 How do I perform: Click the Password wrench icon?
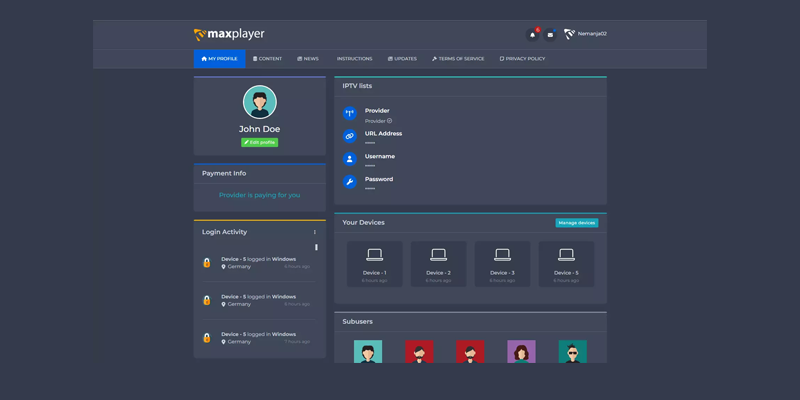pyautogui.click(x=350, y=182)
